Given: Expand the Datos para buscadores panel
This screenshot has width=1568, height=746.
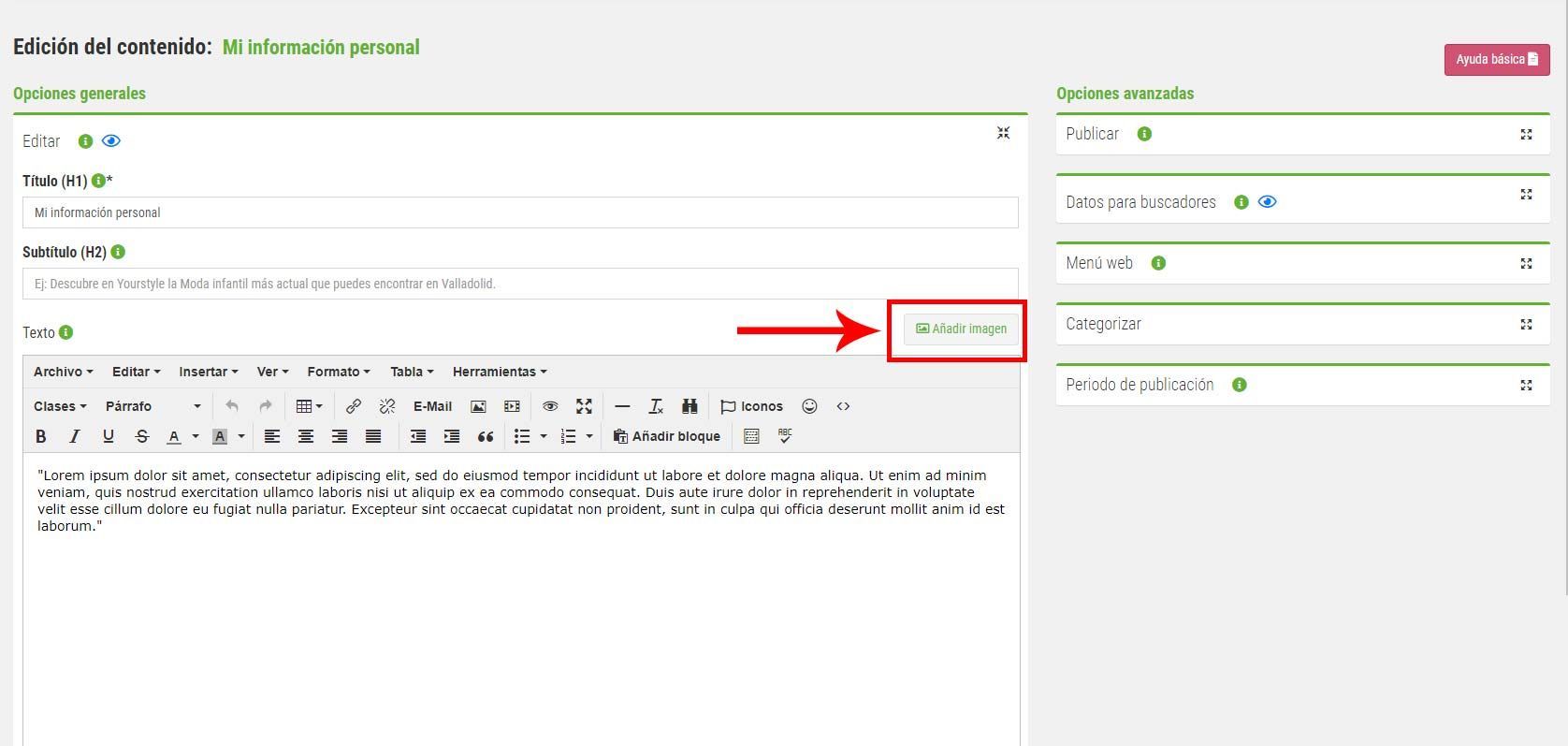Looking at the screenshot, I should pyautogui.click(x=1526, y=195).
